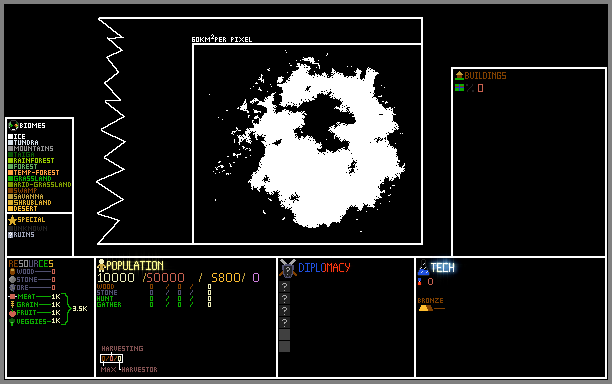The height and width of the screenshot is (384, 612).
Task: Click the Biomes globe icon
Action: pos(13,125)
